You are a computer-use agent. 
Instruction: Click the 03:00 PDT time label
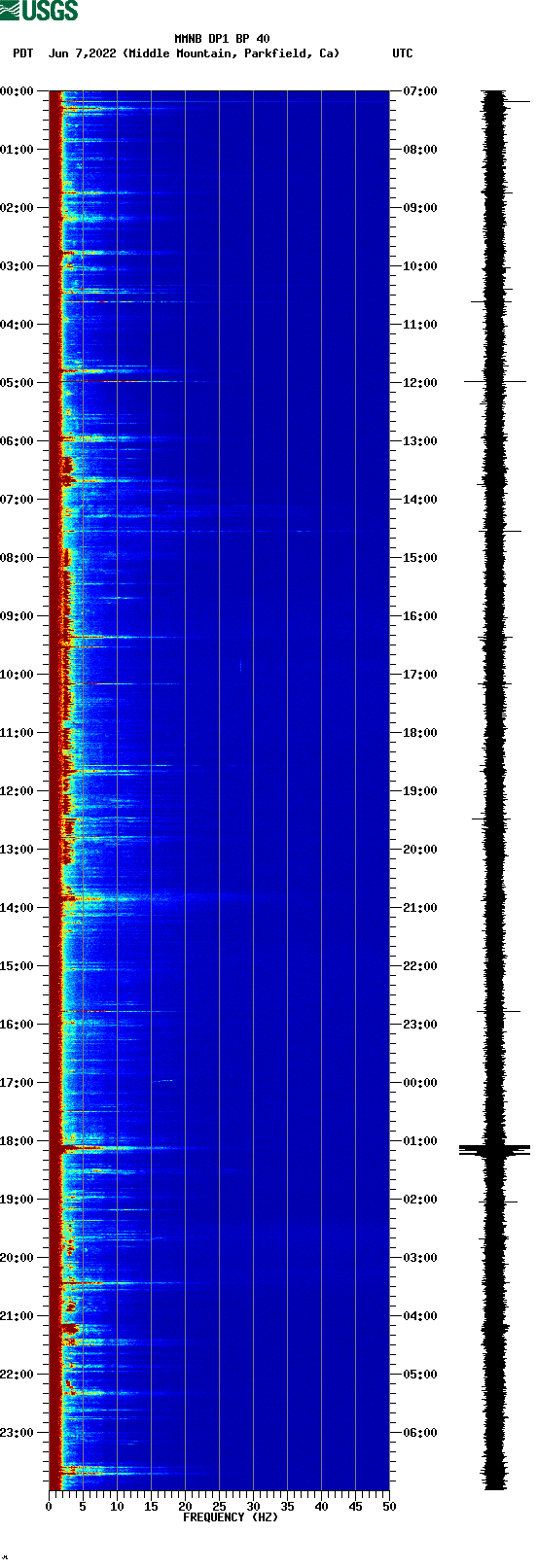coord(18,266)
